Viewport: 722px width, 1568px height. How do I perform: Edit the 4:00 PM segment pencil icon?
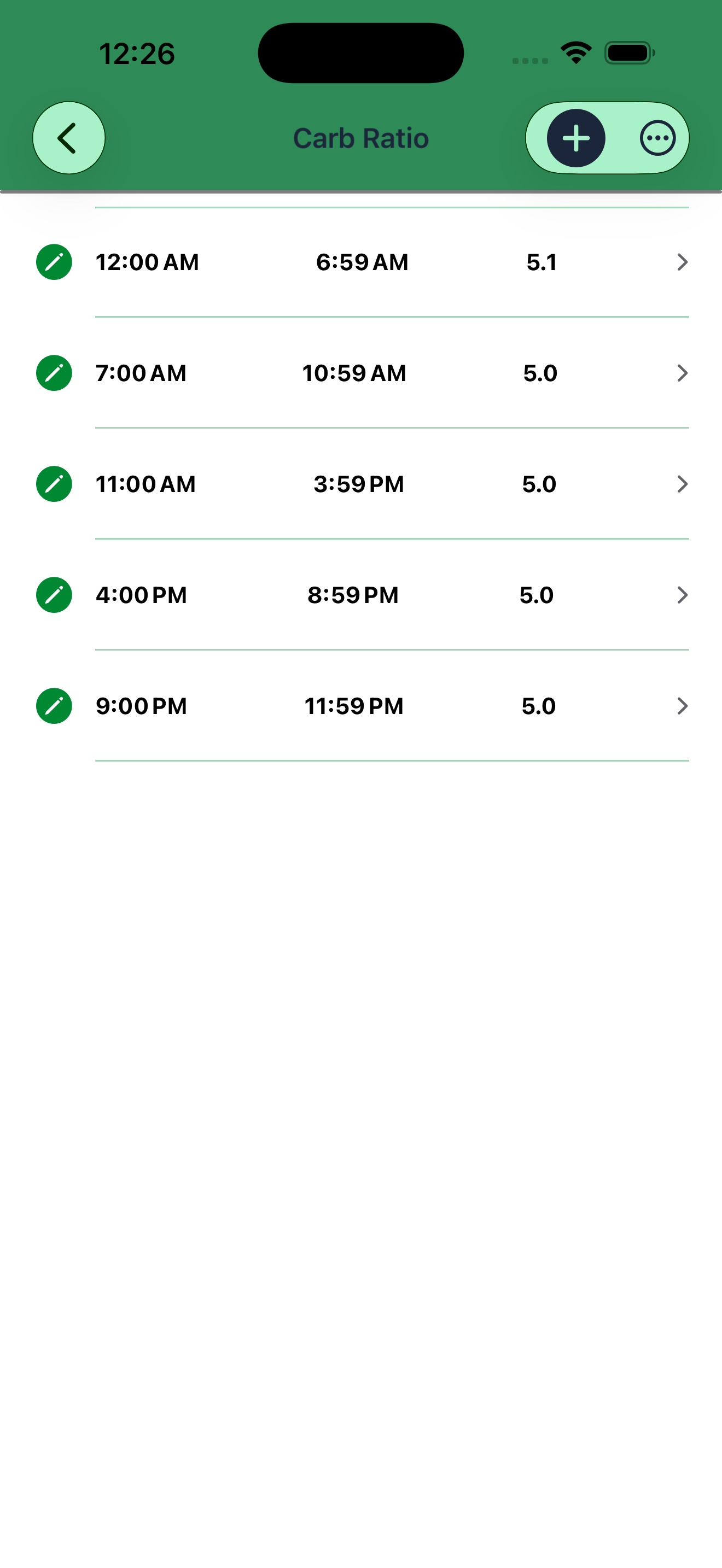[x=54, y=595]
